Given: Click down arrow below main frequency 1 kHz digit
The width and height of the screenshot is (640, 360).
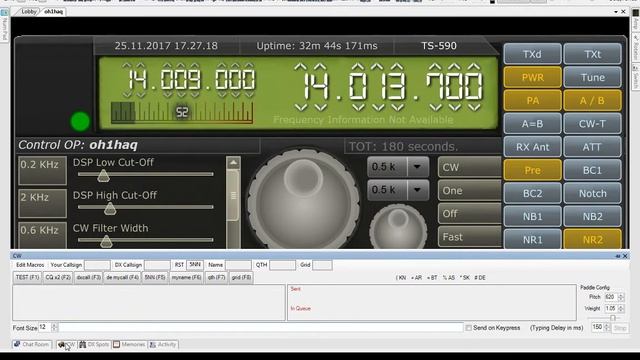Looking at the screenshot, I should coord(398,107).
